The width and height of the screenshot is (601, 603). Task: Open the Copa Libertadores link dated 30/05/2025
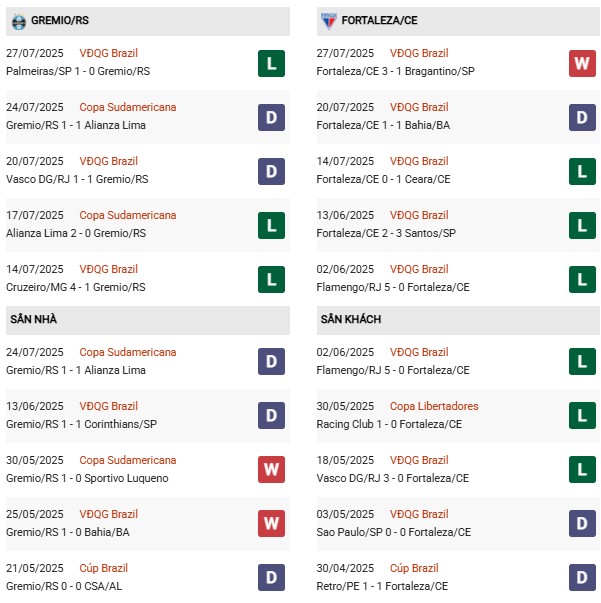point(434,406)
